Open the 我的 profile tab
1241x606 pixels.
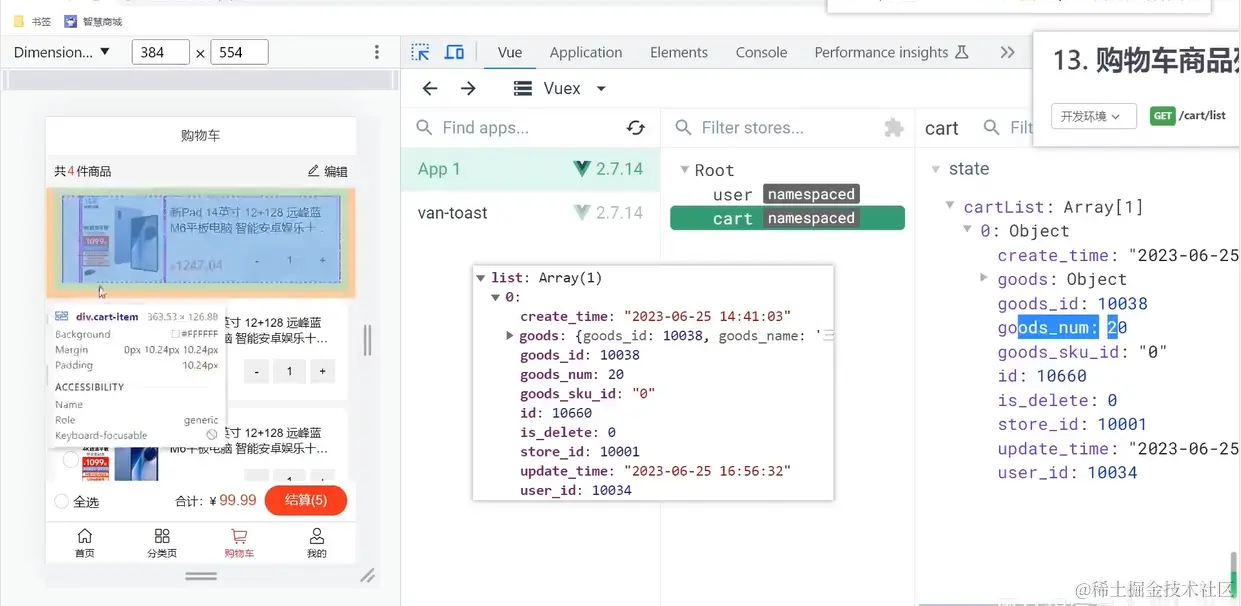pyautogui.click(x=316, y=543)
